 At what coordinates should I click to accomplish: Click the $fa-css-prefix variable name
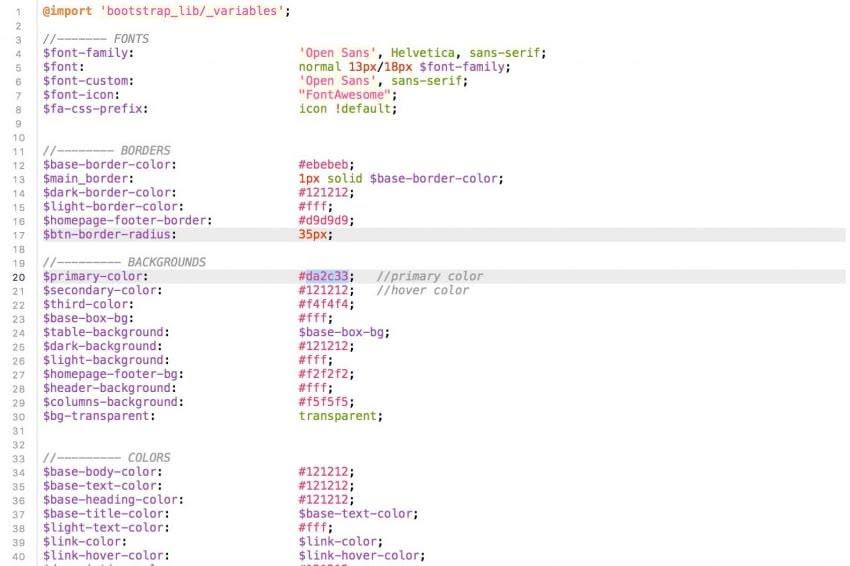(95, 109)
